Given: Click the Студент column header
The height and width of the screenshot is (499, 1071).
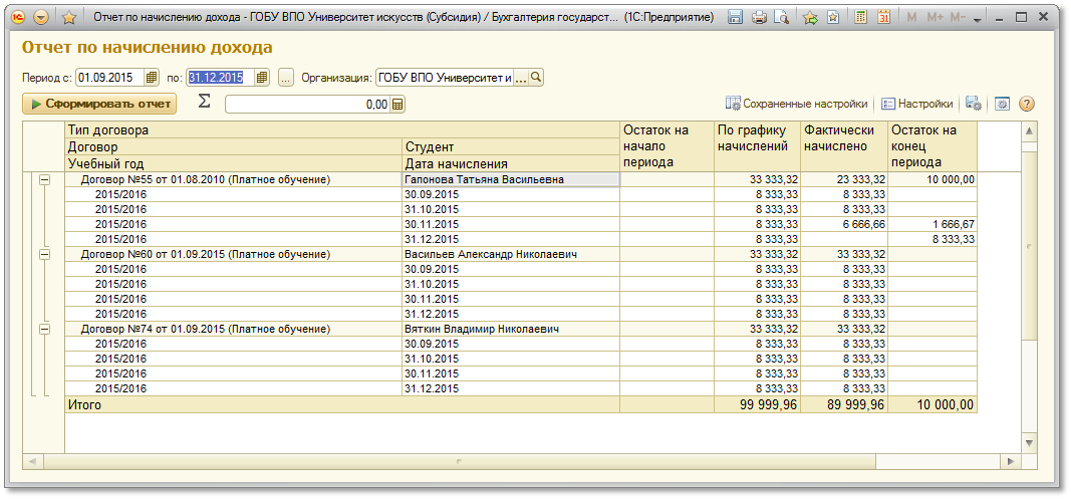Looking at the screenshot, I should tap(511, 147).
